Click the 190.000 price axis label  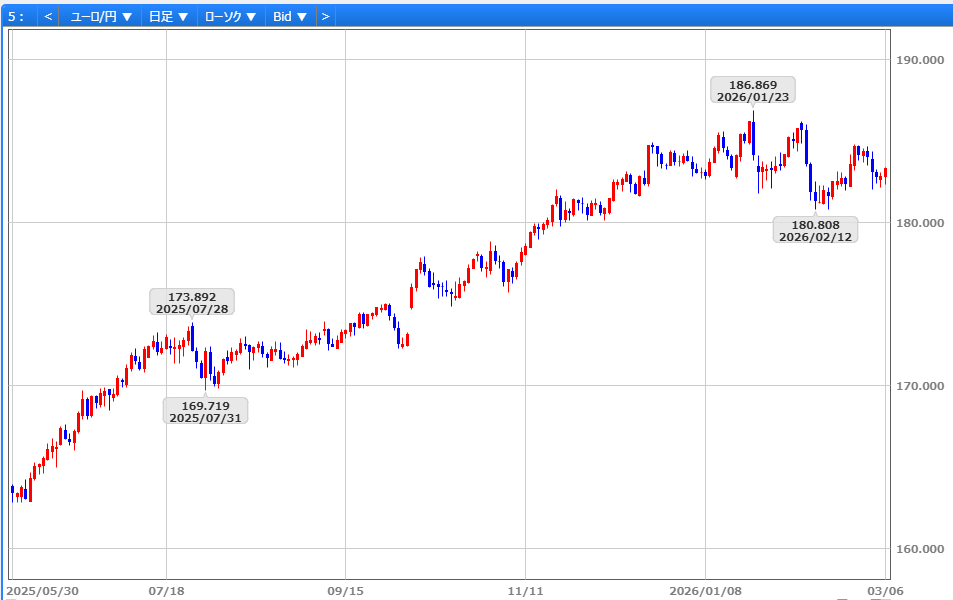click(920, 60)
